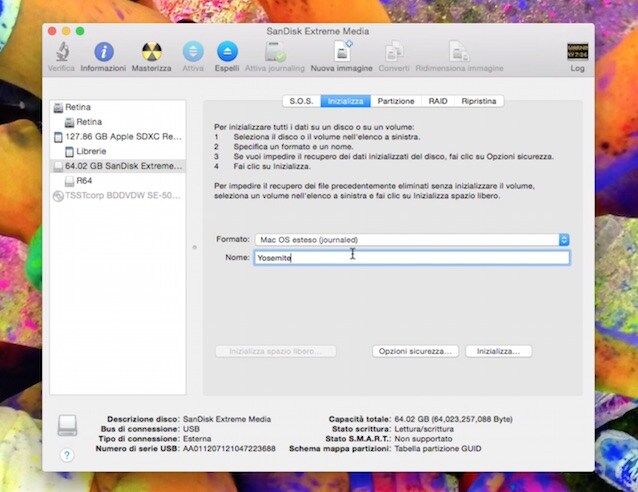
Task: Click the Lettura/scrittura status value
Action: point(424,429)
